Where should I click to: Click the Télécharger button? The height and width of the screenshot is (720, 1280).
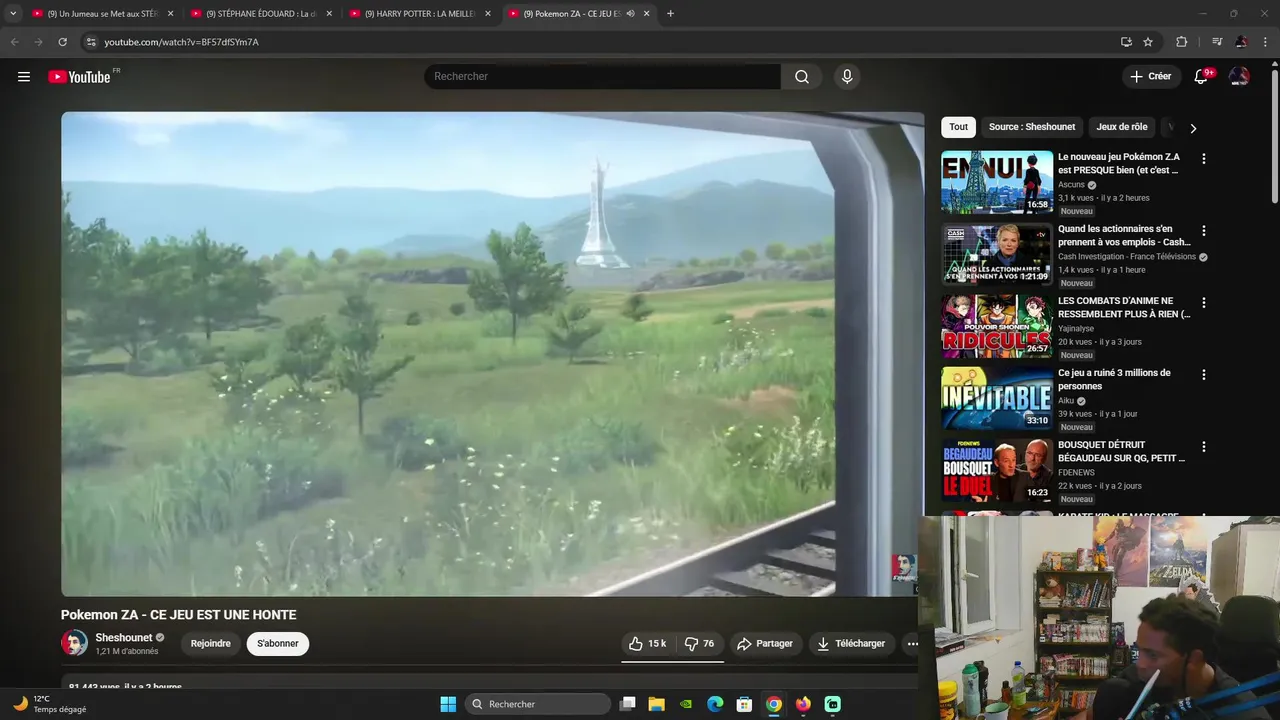[851, 644]
